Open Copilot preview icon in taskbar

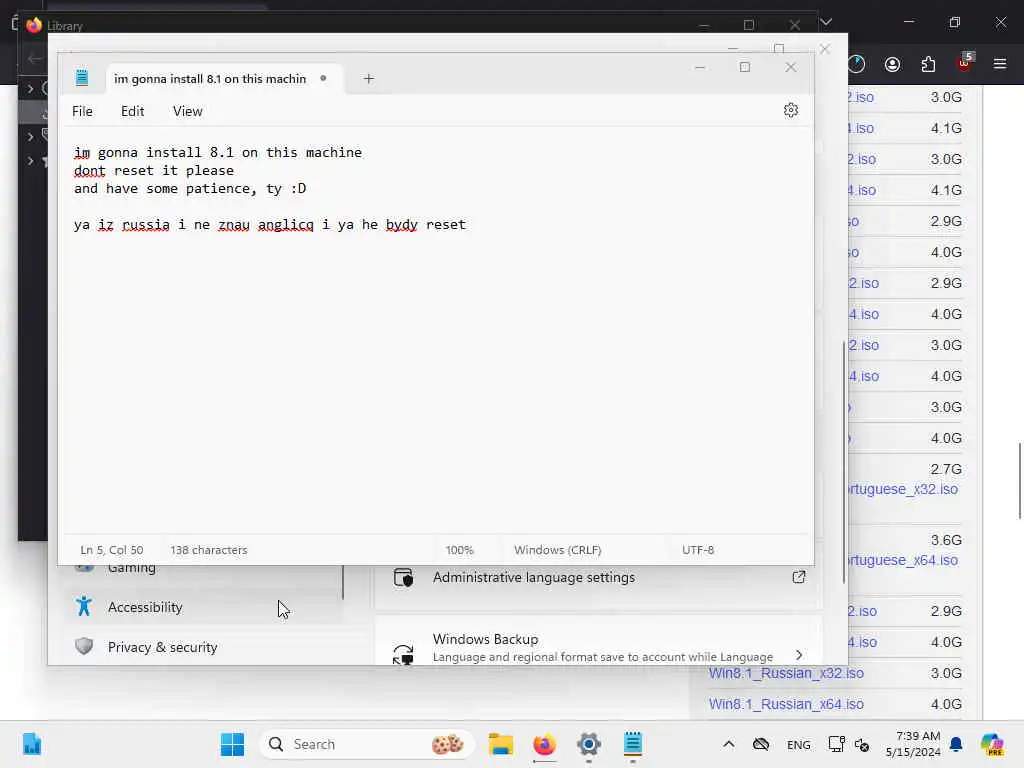click(x=992, y=744)
